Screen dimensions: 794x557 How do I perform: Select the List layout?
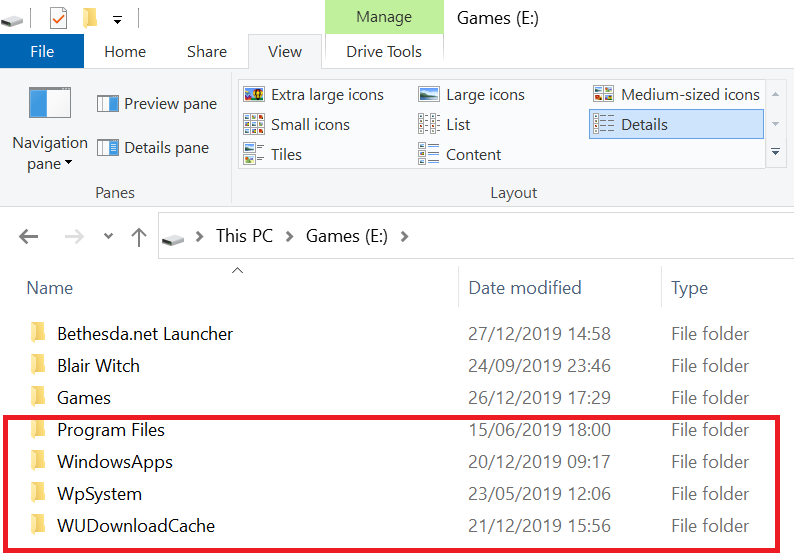pos(444,125)
